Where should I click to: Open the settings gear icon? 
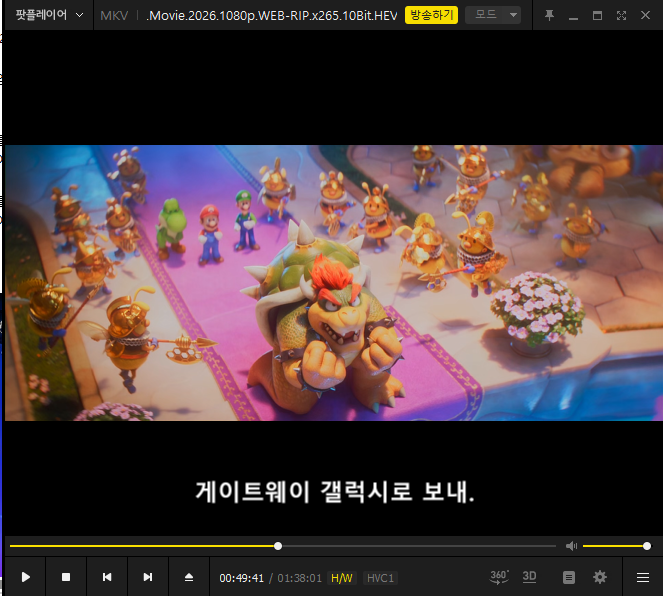(x=600, y=577)
